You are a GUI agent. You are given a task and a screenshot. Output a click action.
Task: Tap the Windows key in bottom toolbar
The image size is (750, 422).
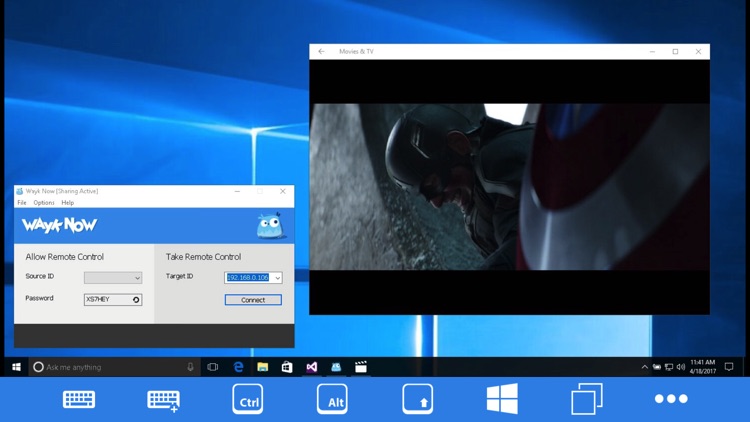tap(502, 399)
